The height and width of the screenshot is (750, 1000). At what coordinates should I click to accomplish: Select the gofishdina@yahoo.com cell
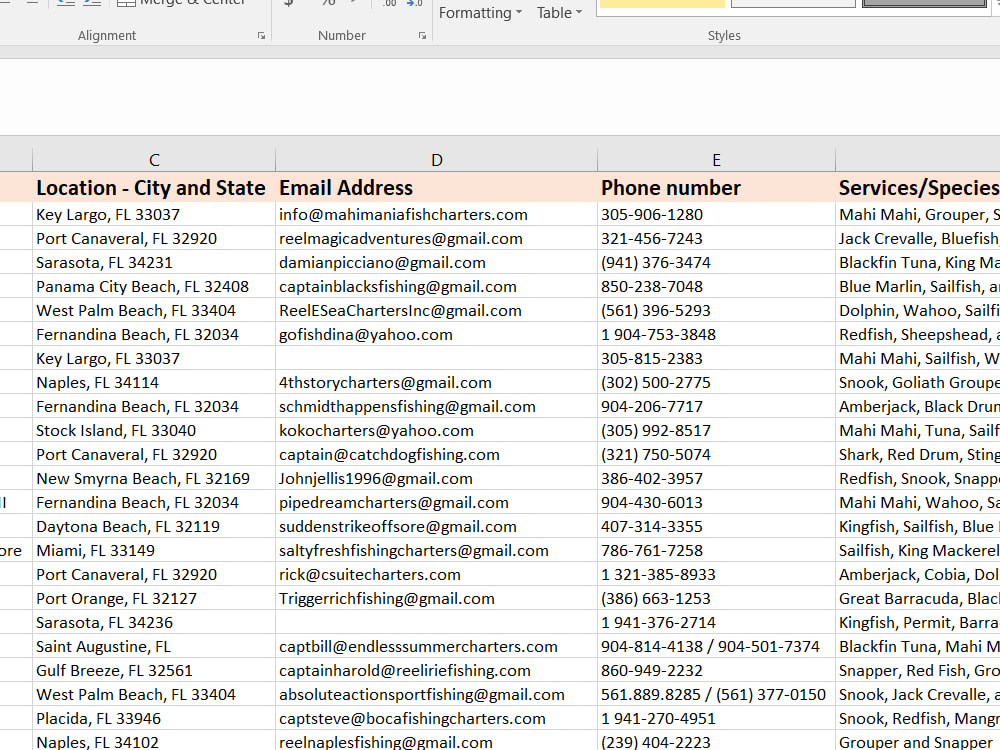436,335
